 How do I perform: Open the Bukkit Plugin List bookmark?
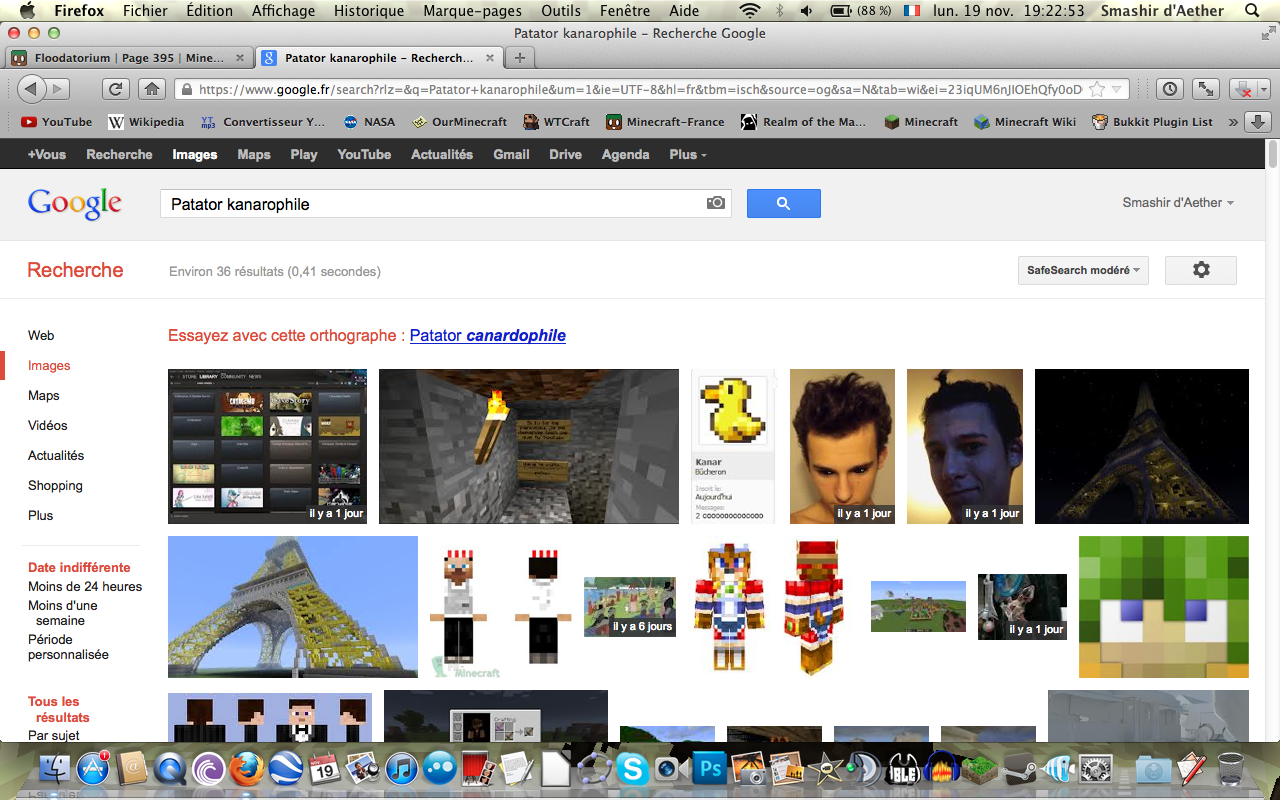[1152, 122]
